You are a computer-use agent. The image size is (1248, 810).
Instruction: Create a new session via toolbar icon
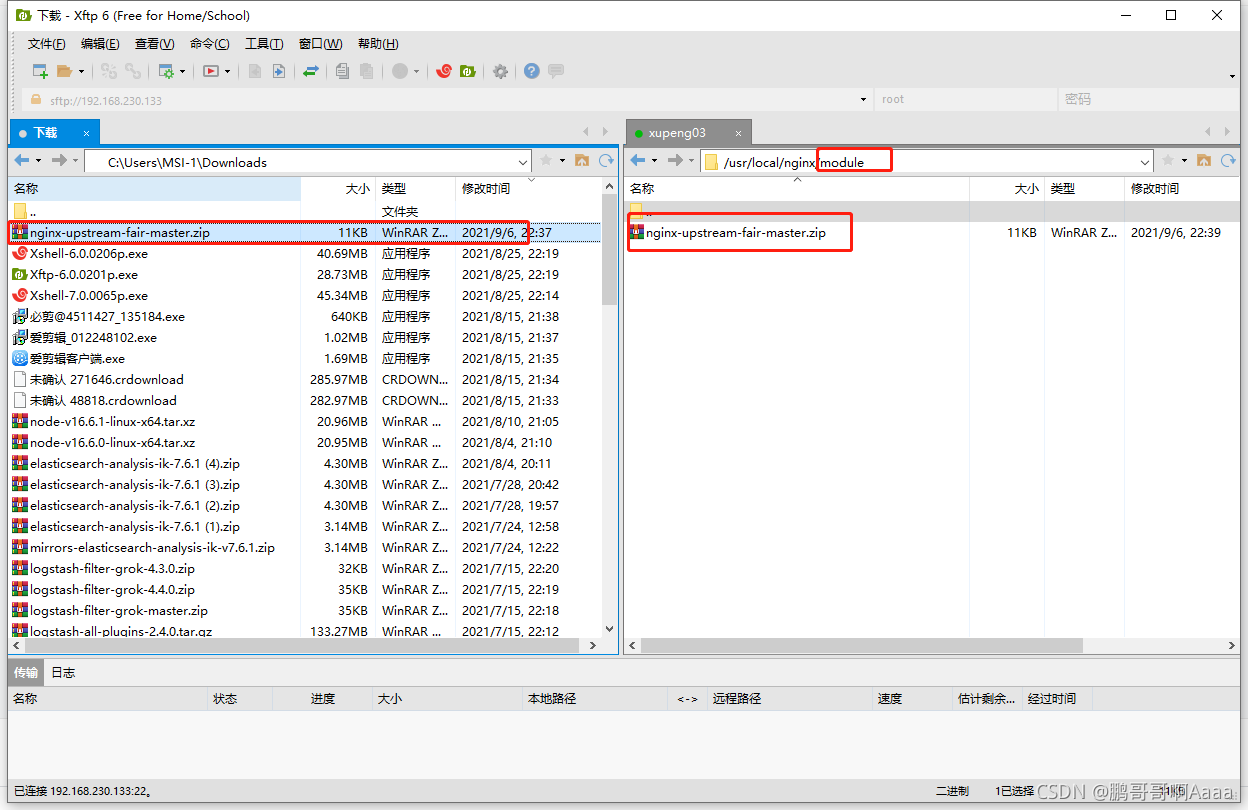click(x=40, y=71)
